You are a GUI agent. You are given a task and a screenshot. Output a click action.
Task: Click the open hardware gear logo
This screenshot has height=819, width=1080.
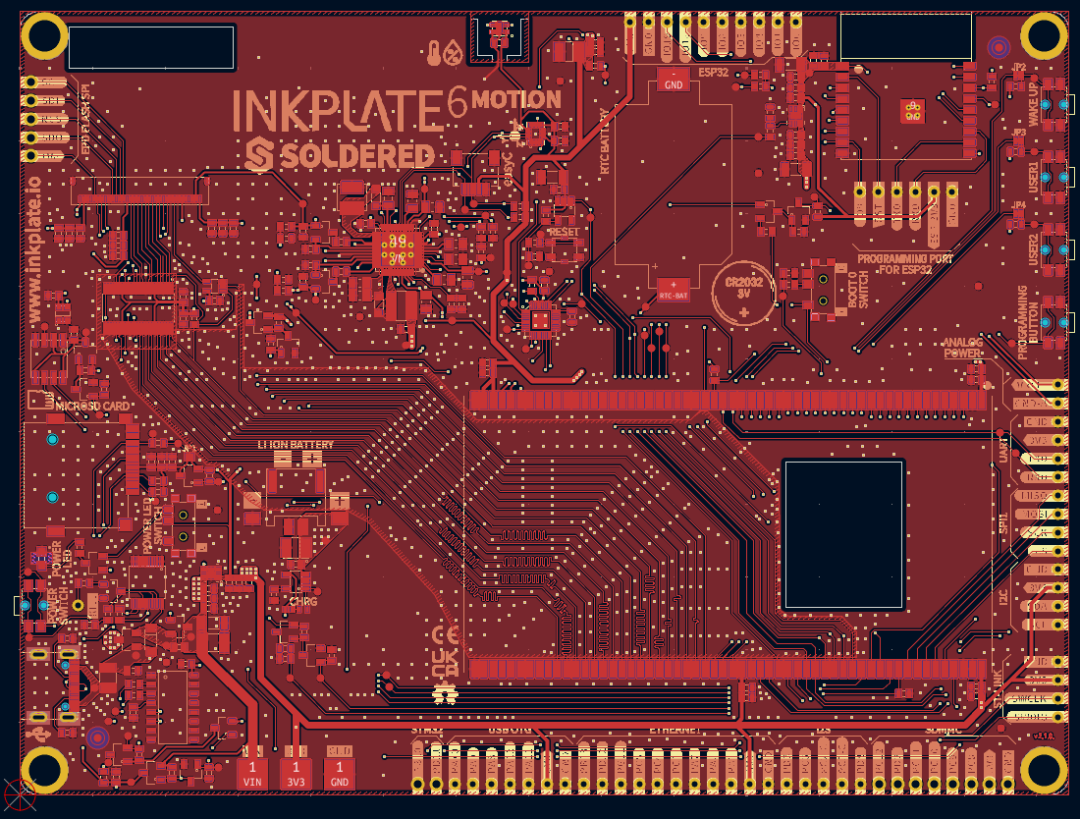(x=445, y=694)
